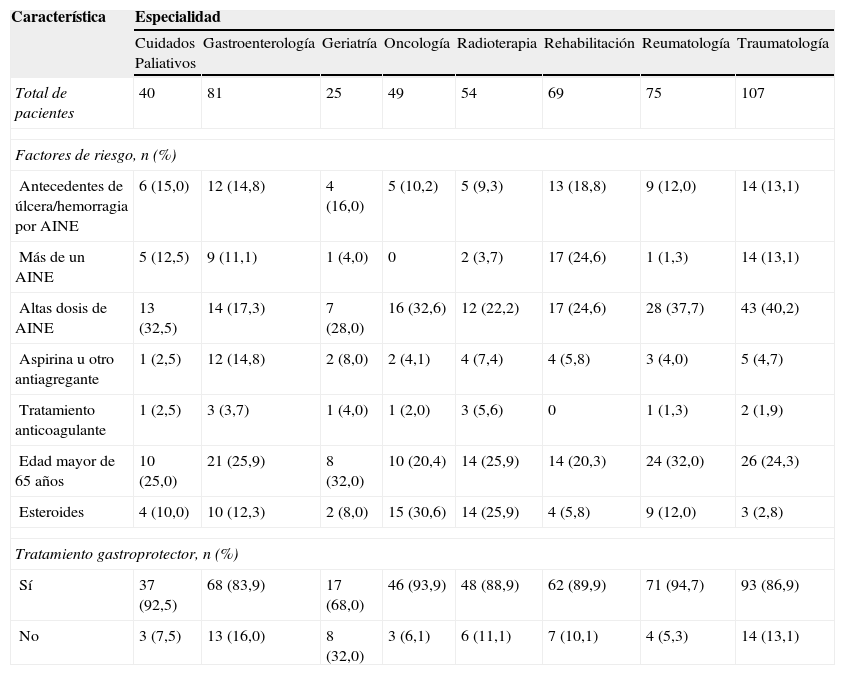Select the Reumatología column header
Viewport: 845px width, 675px height.
point(685,44)
